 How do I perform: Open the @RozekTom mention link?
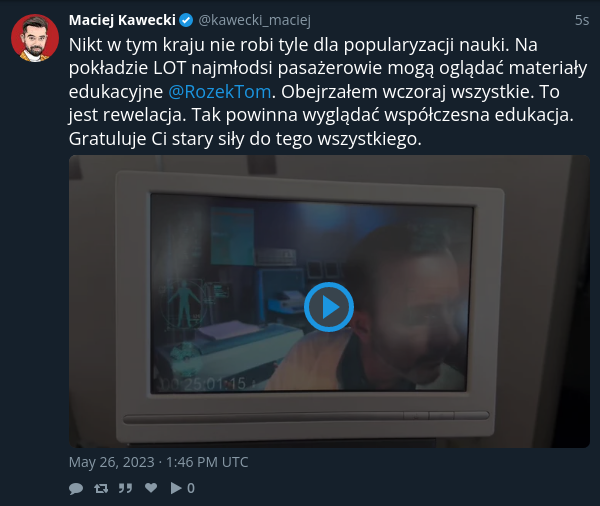click(x=220, y=92)
